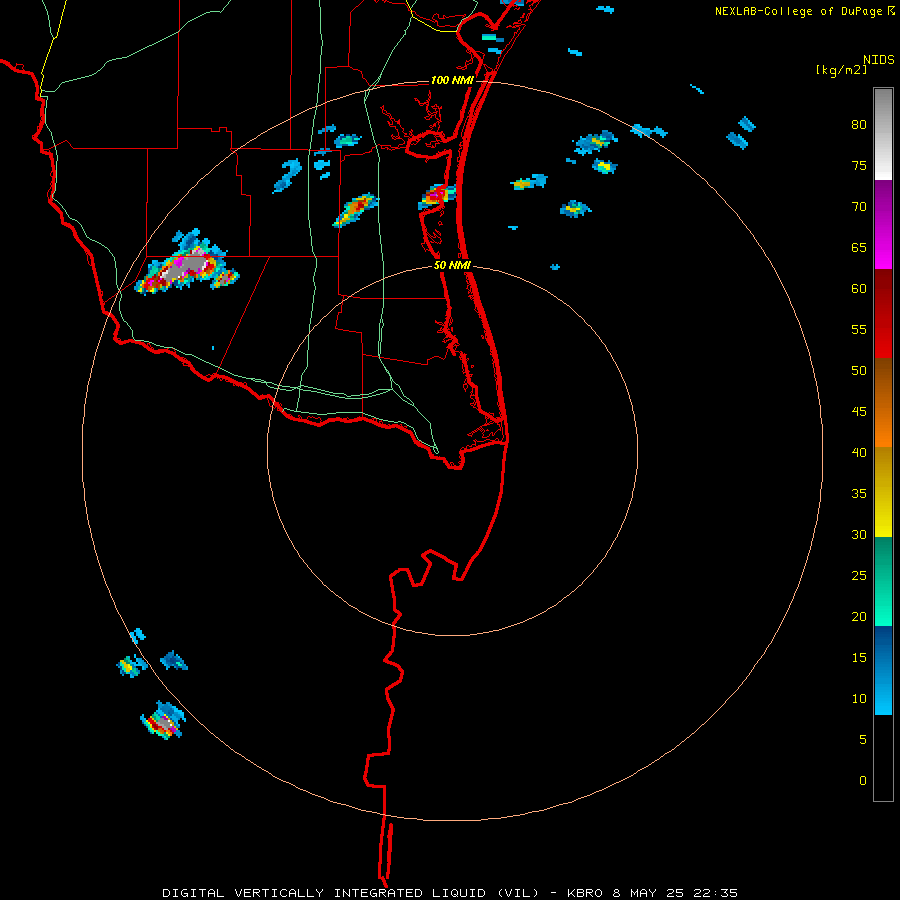Click the color scale value 75
This screenshot has width=900, height=900.
pos(859,165)
